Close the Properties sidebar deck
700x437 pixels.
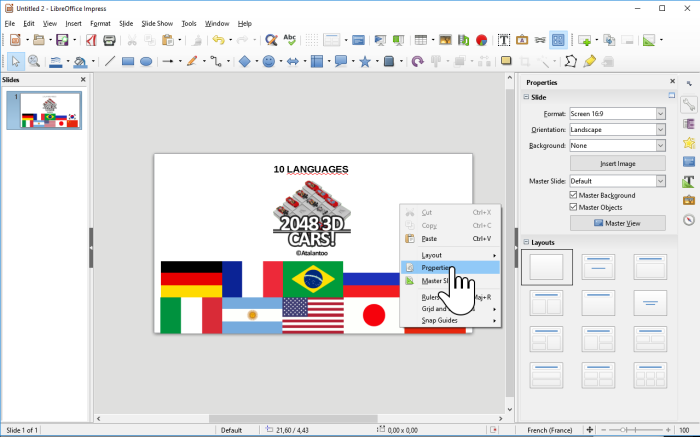[672, 81]
